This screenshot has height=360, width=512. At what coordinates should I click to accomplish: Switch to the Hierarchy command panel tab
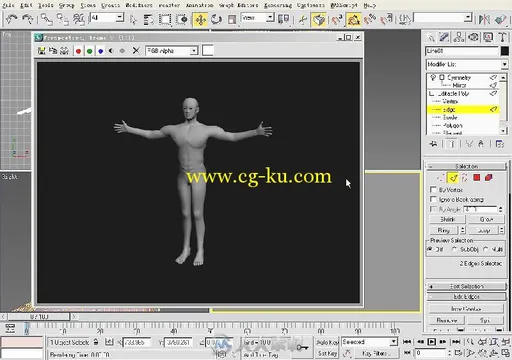[x=459, y=37]
